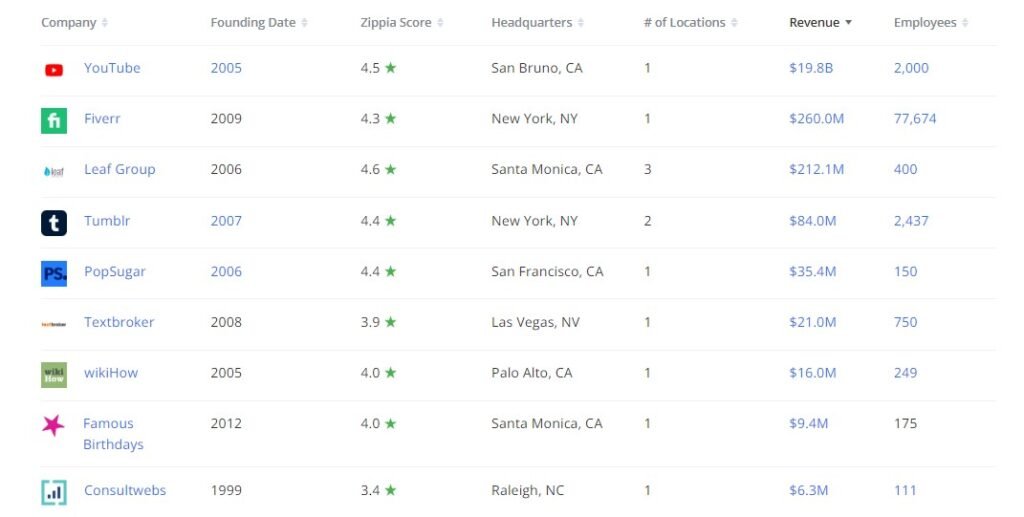Click the green Fiverr logo icon

54,121
